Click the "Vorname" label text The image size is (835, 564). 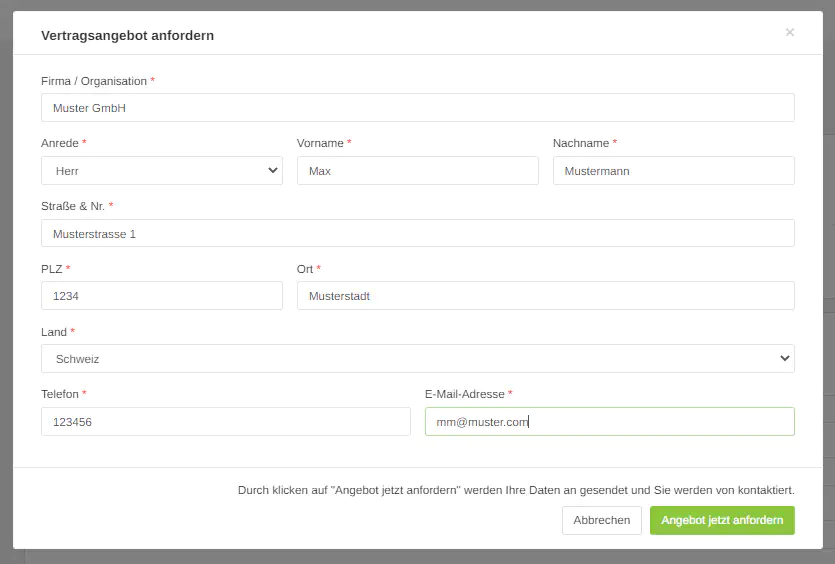(320, 144)
